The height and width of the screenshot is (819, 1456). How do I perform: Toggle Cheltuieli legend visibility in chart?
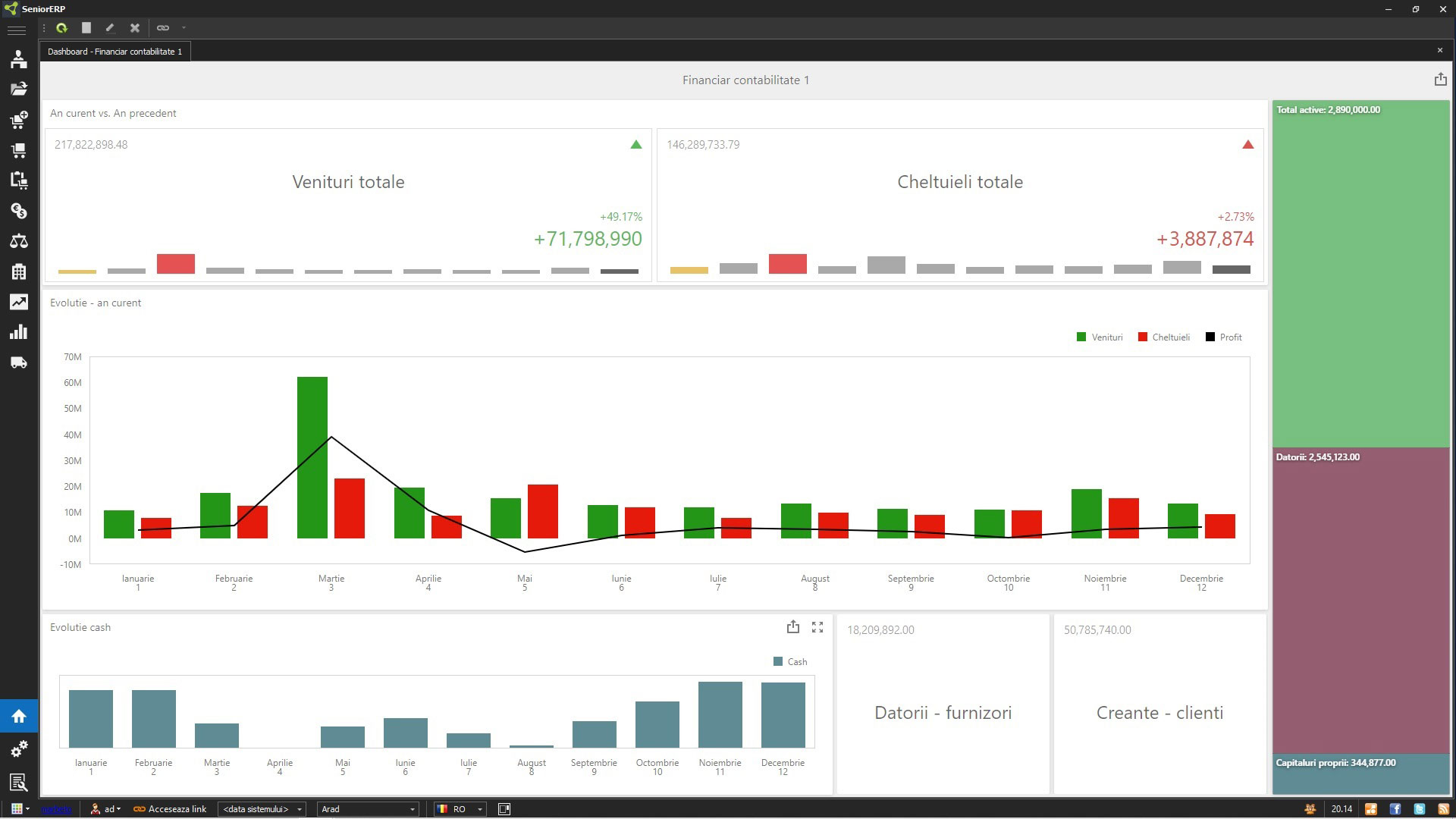coord(1165,337)
